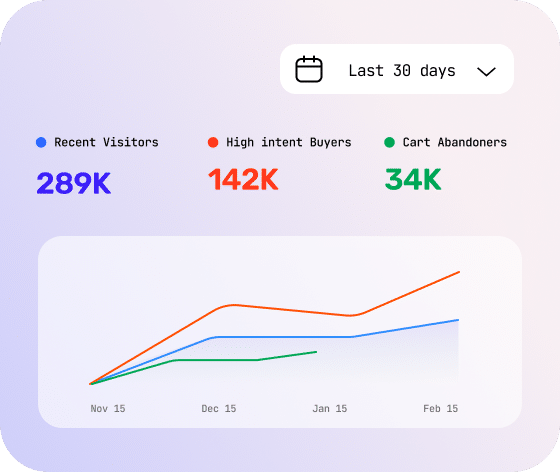The image size is (560, 472).
Task: Click the red High intent Buyers dot
Action: coord(213,142)
